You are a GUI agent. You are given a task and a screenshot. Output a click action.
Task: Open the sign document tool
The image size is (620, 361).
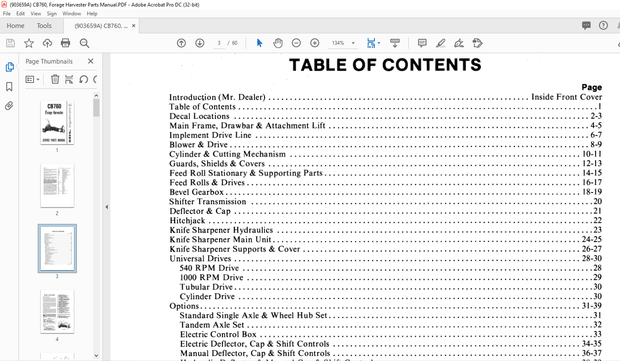[459, 43]
